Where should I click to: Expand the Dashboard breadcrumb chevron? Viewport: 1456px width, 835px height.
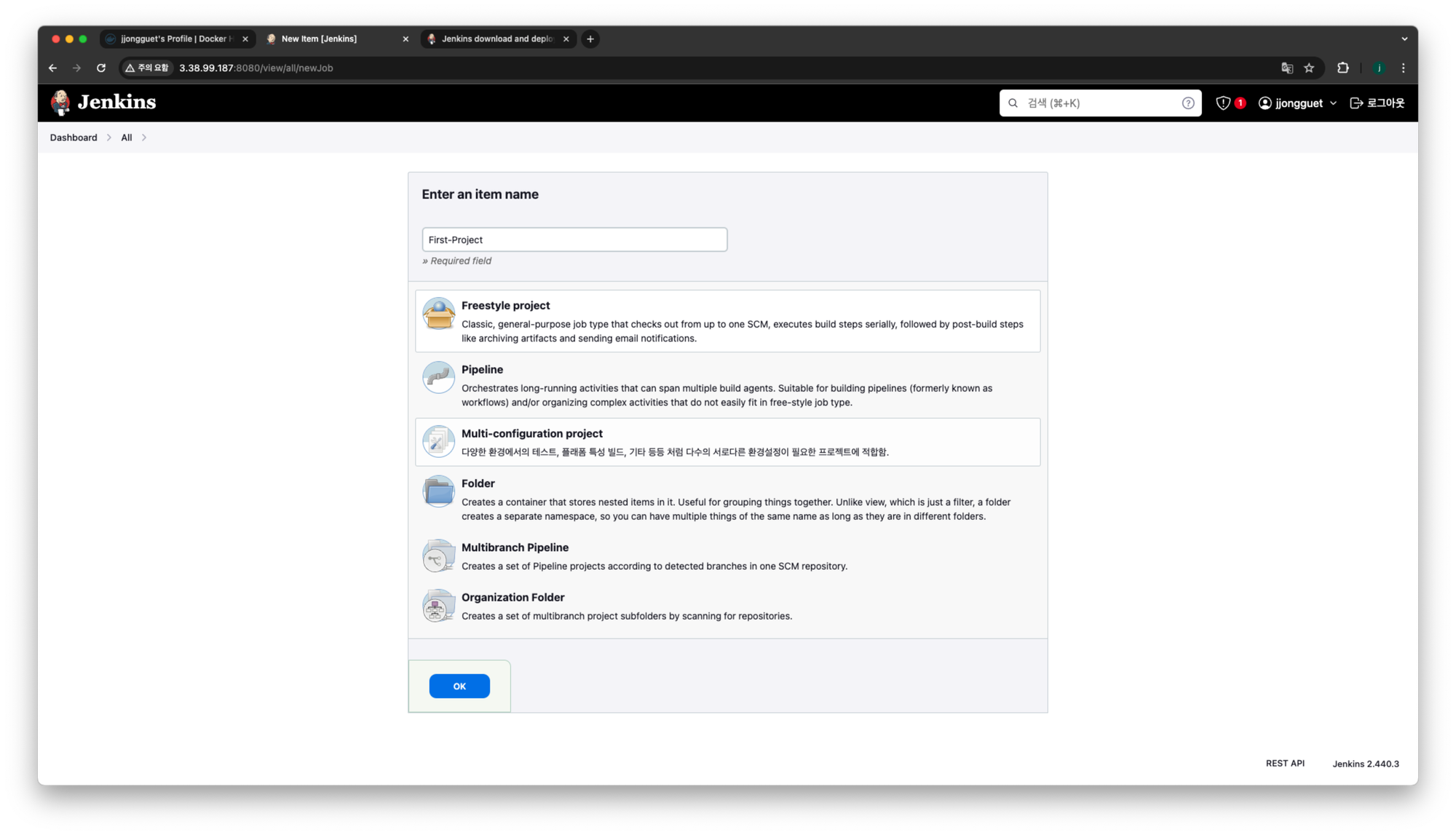pyautogui.click(x=109, y=138)
